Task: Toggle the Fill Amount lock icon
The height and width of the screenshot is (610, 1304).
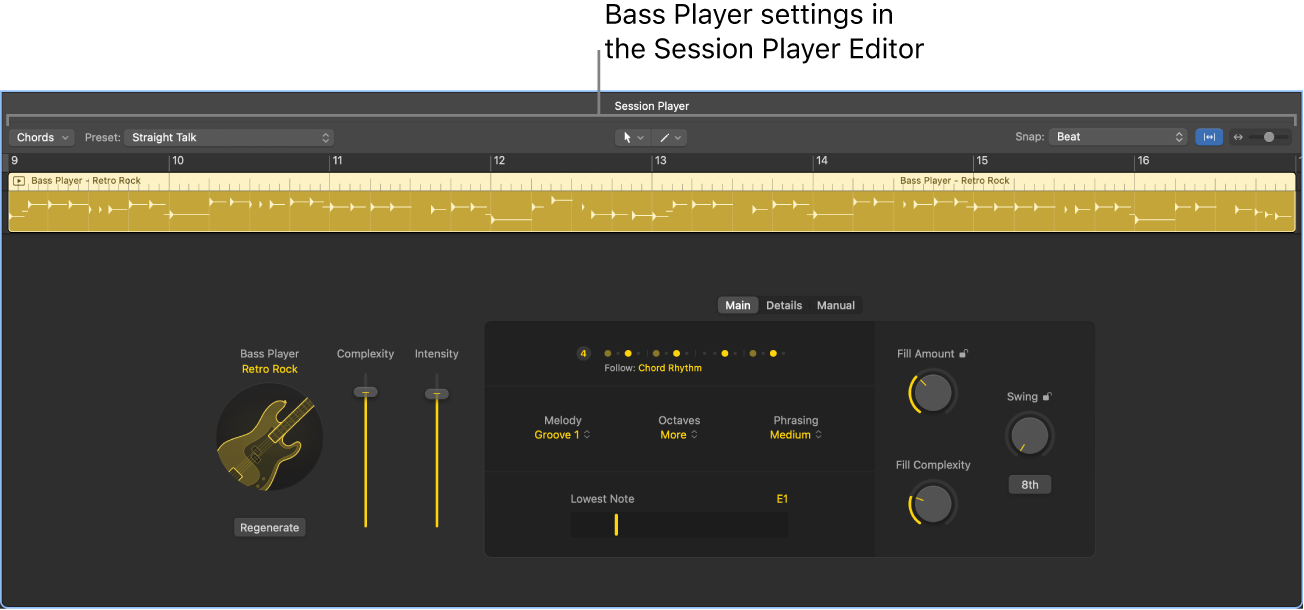Action: [x=963, y=354]
